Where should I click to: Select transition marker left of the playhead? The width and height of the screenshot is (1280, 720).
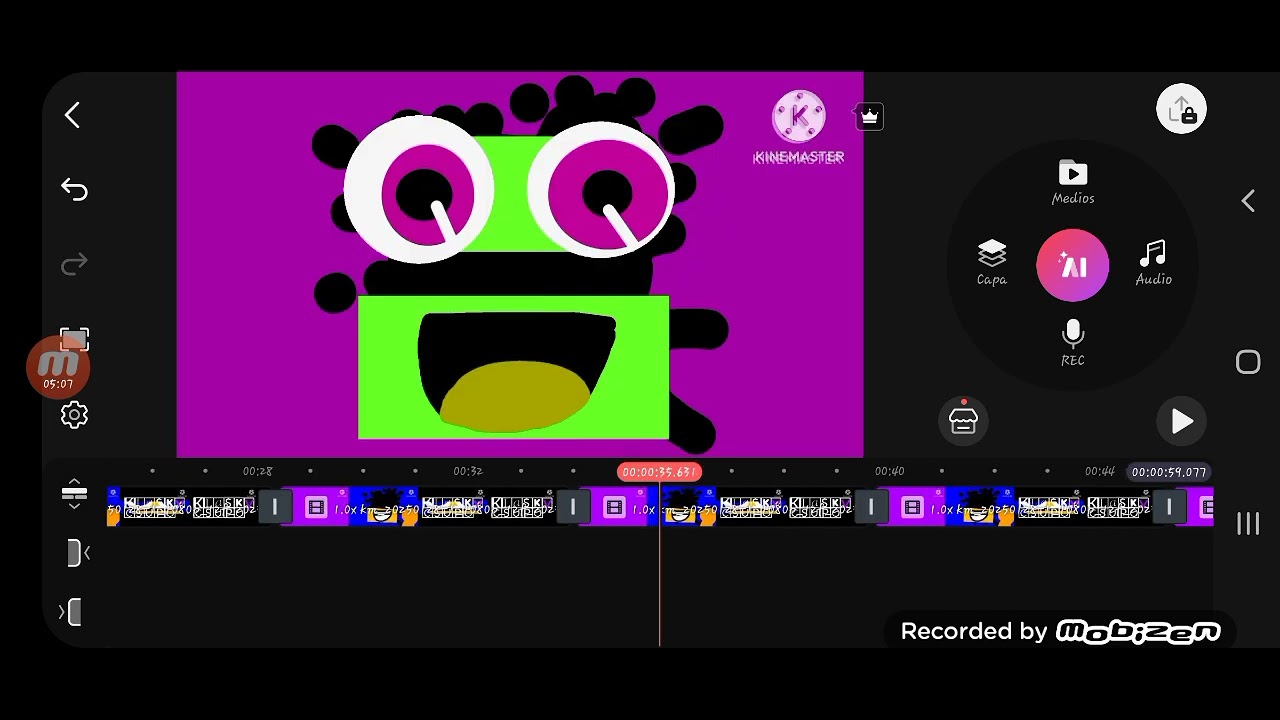[x=573, y=508]
